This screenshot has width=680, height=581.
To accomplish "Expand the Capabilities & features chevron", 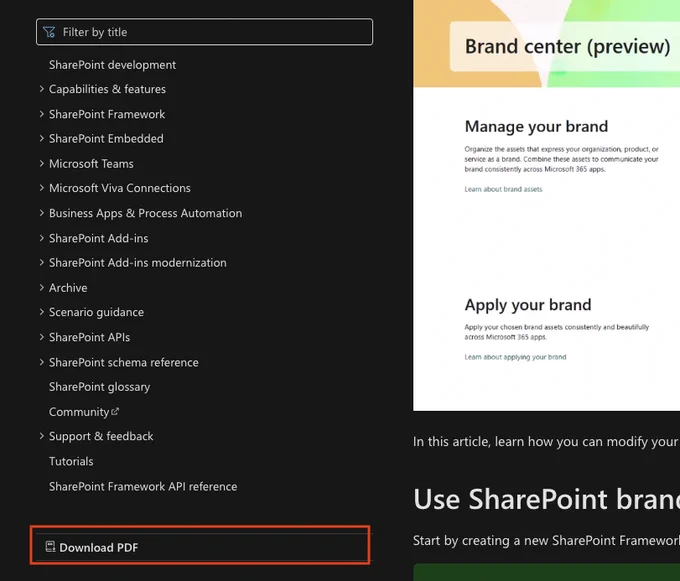I will (42, 89).
